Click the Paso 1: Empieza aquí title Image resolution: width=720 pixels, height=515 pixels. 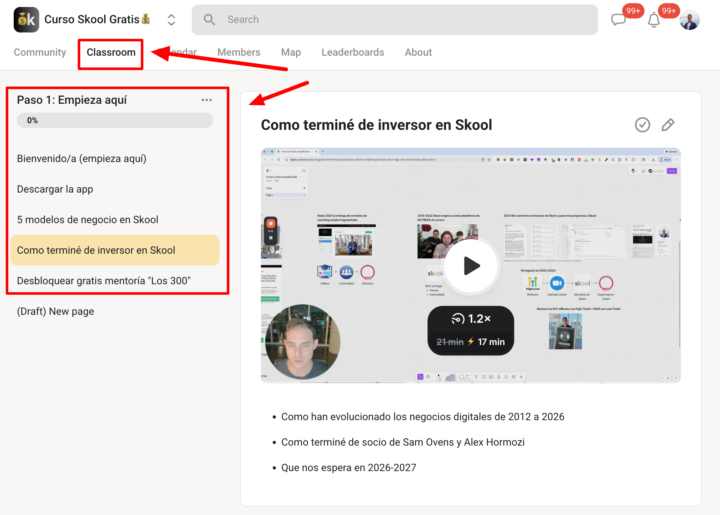point(72,100)
